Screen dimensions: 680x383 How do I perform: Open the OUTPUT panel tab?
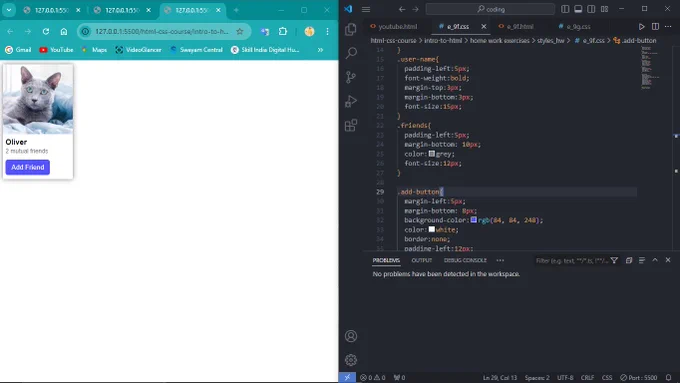pos(422,260)
